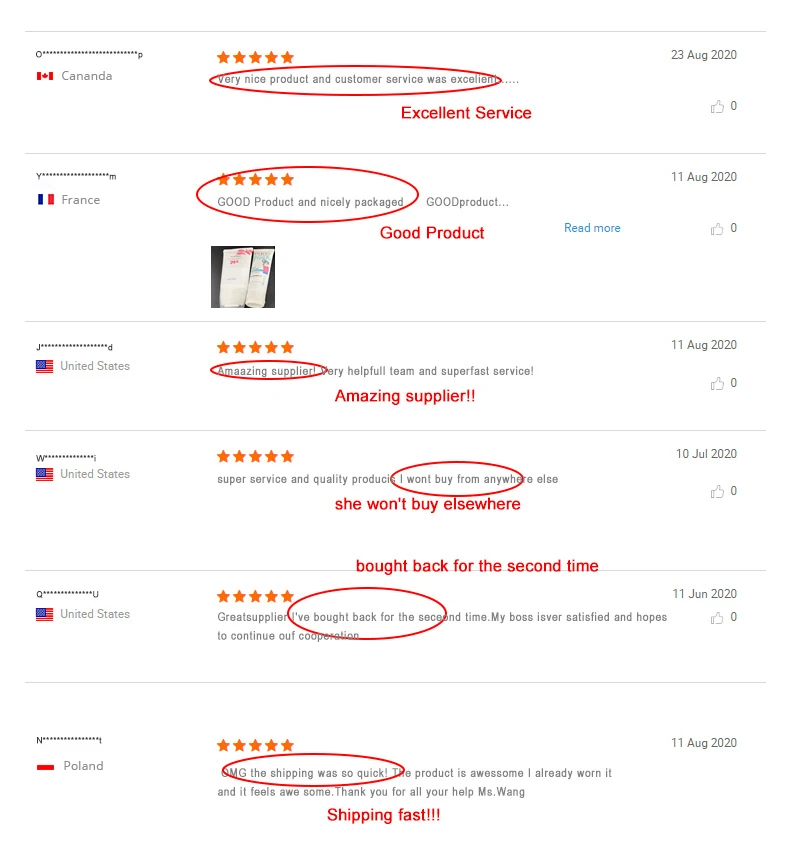
Task: Like the 11 Jun 2020 review
Action: coord(717,618)
